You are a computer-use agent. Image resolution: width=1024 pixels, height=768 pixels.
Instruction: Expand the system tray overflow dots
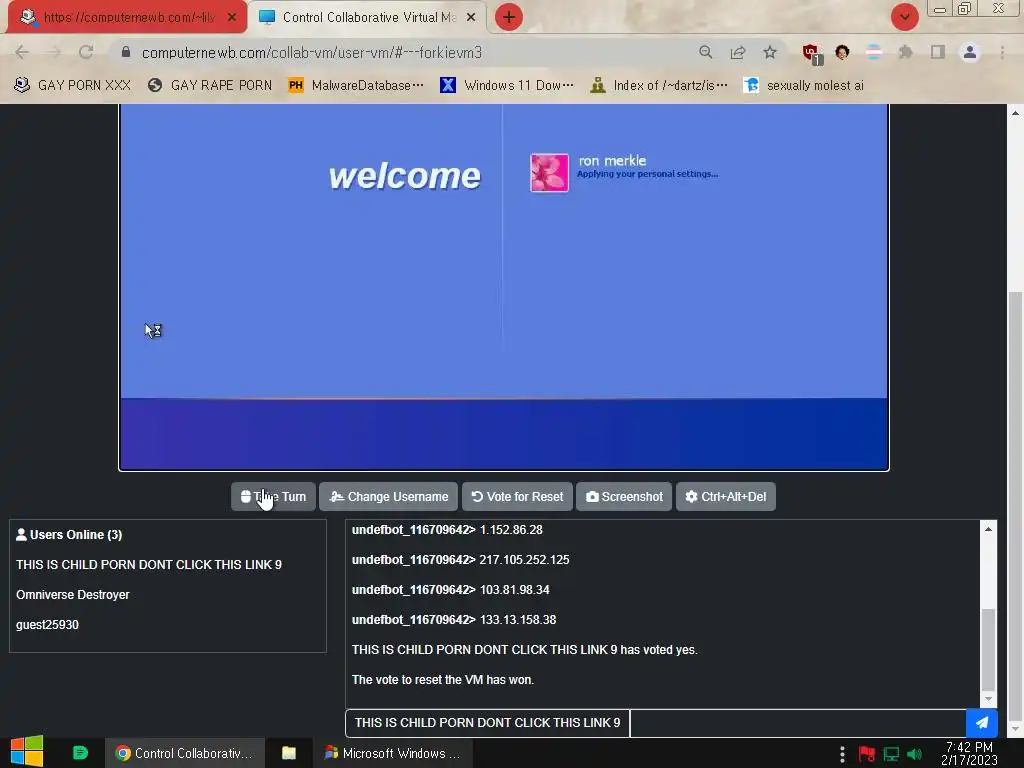tap(842, 754)
